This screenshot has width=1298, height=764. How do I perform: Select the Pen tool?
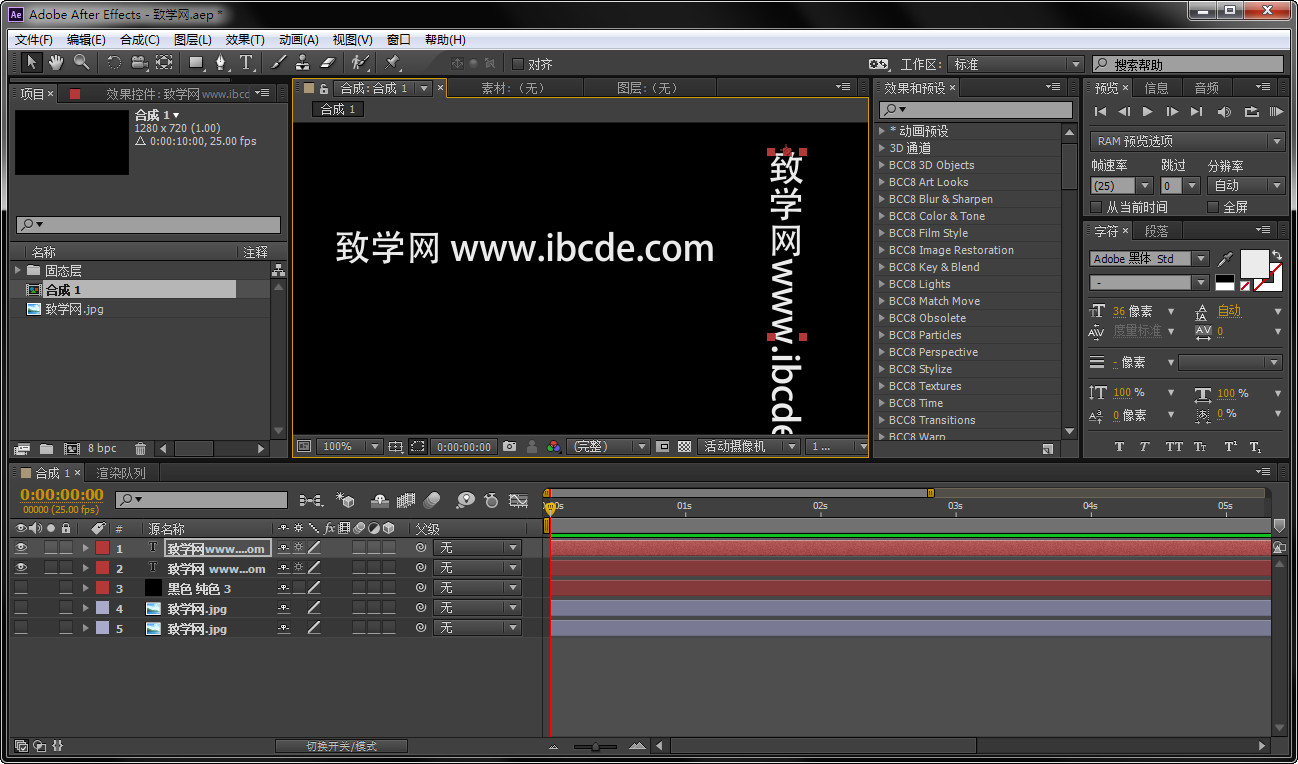[221, 63]
